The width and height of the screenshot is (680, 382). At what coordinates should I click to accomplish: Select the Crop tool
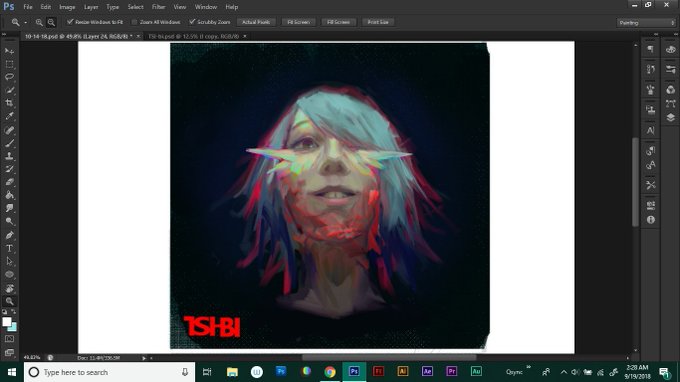click(x=9, y=103)
